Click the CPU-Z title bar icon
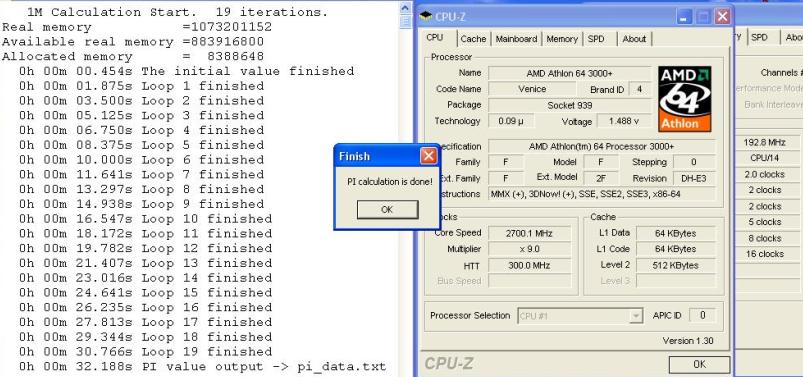Image resolution: width=803 pixels, height=377 pixels. pos(426,16)
